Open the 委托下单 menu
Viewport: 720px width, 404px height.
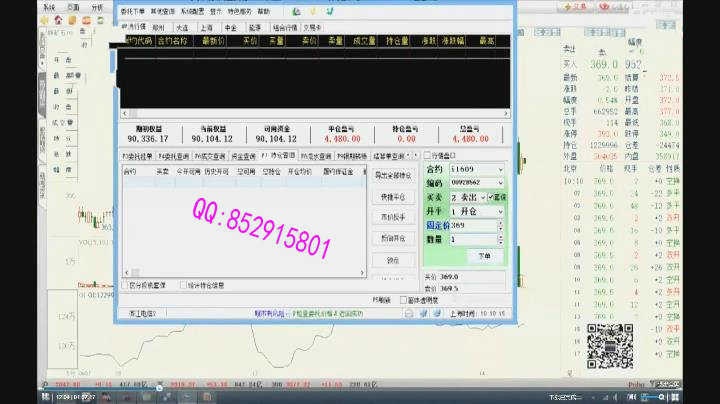134,11
